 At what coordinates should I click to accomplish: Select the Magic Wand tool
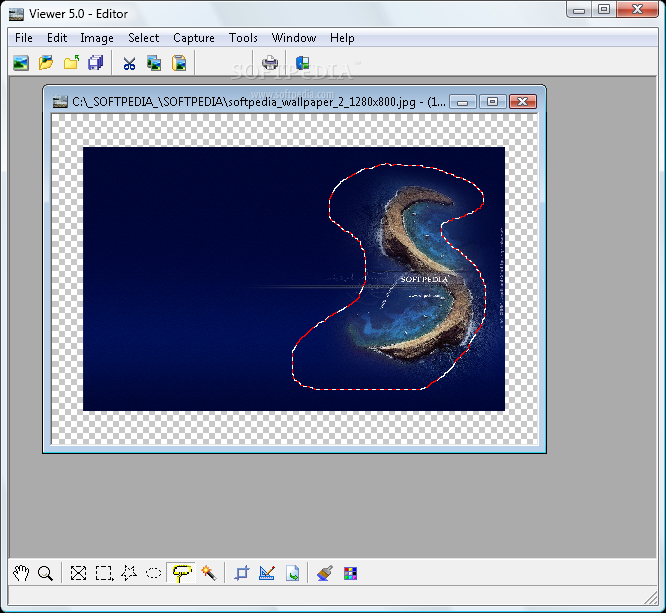pos(209,573)
